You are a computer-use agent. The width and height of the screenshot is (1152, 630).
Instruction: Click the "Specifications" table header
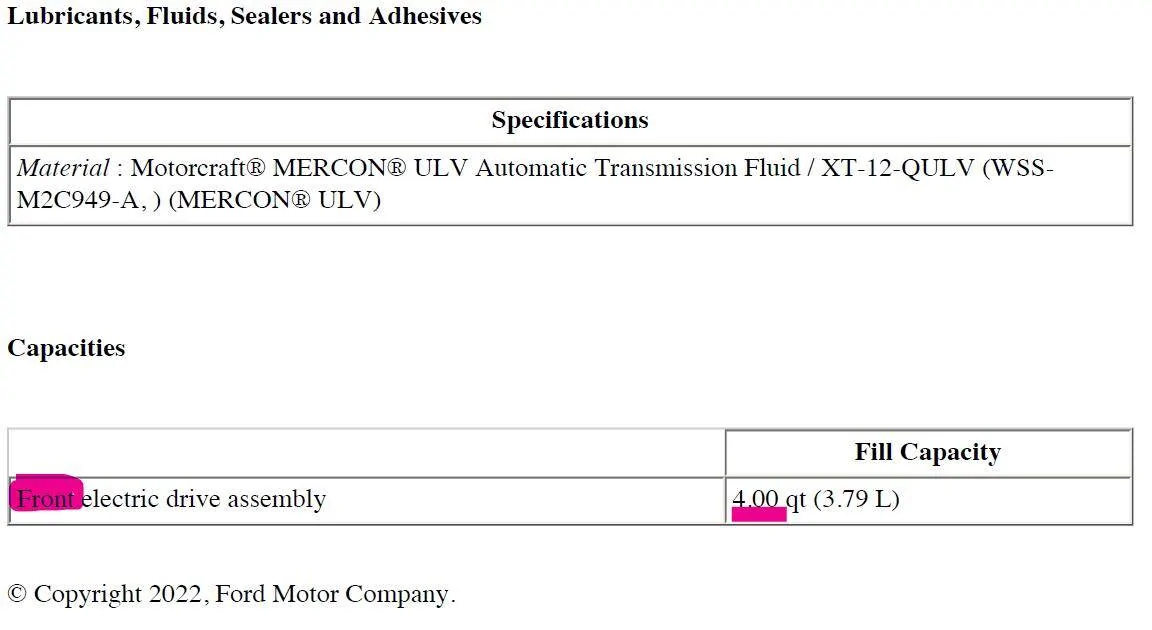click(570, 121)
